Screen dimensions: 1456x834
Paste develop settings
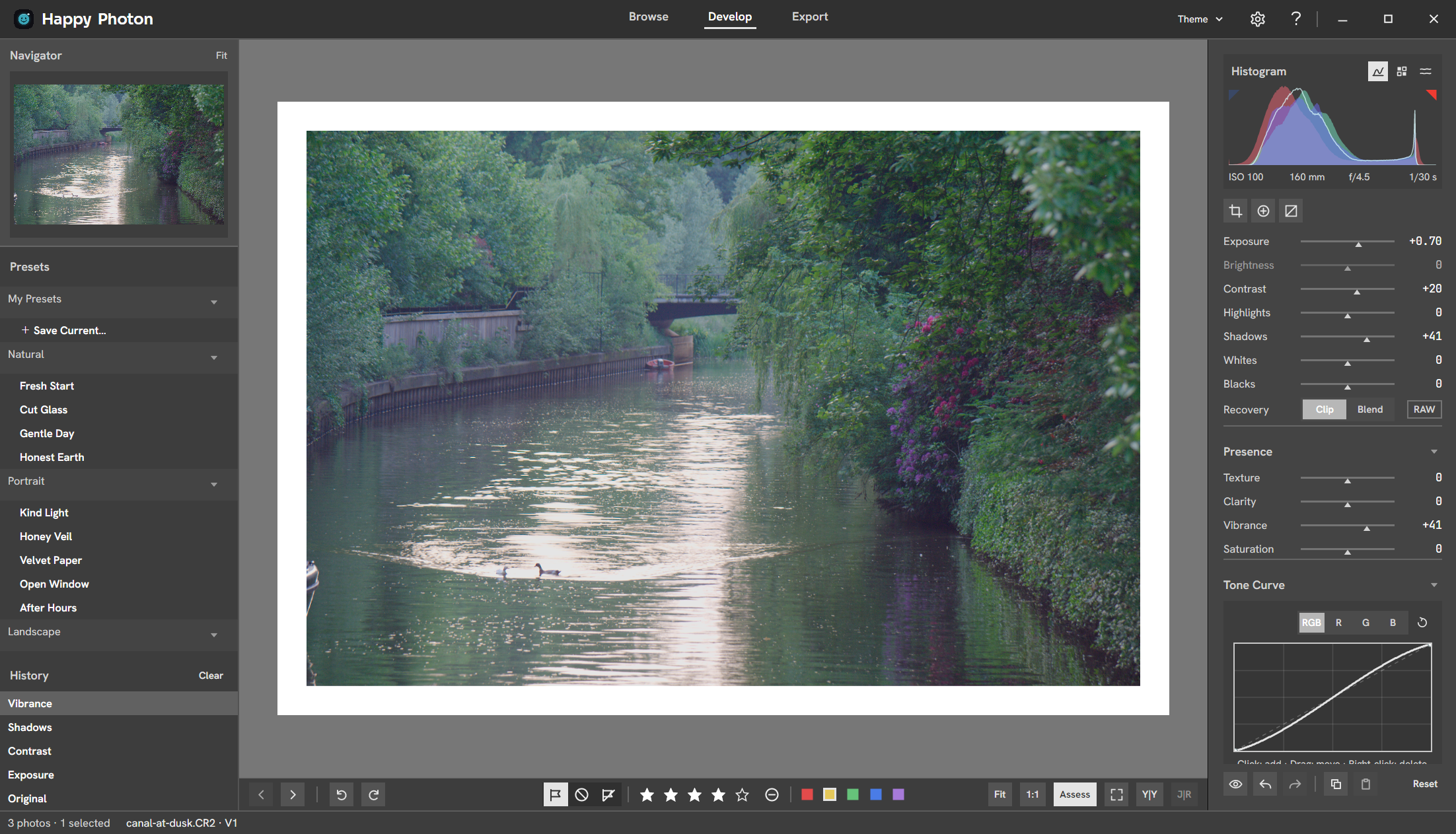pos(1365,784)
